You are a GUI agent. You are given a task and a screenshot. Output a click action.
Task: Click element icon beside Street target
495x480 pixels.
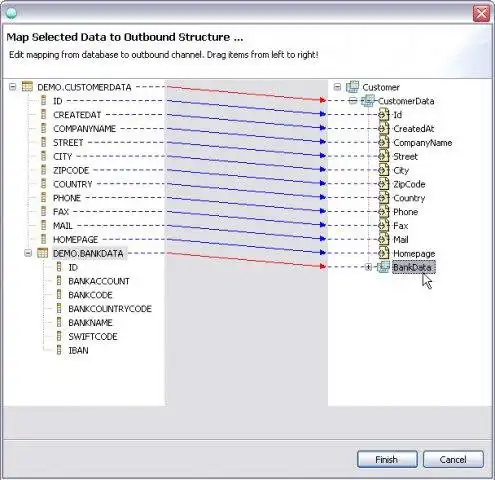(384, 156)
